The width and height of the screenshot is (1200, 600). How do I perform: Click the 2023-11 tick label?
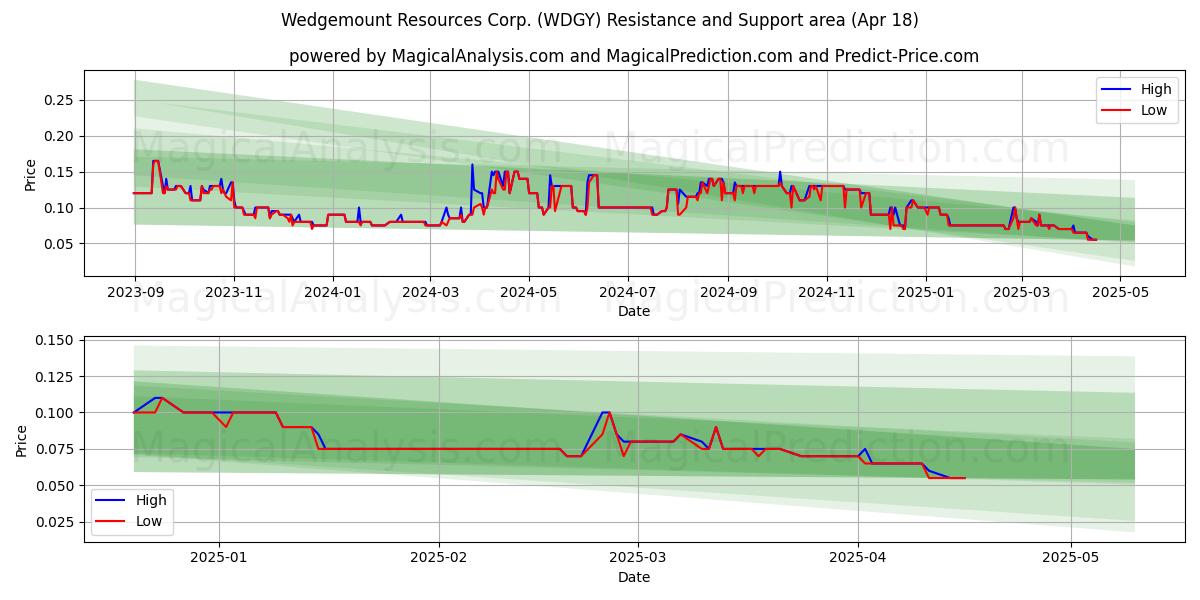point(234,292)
